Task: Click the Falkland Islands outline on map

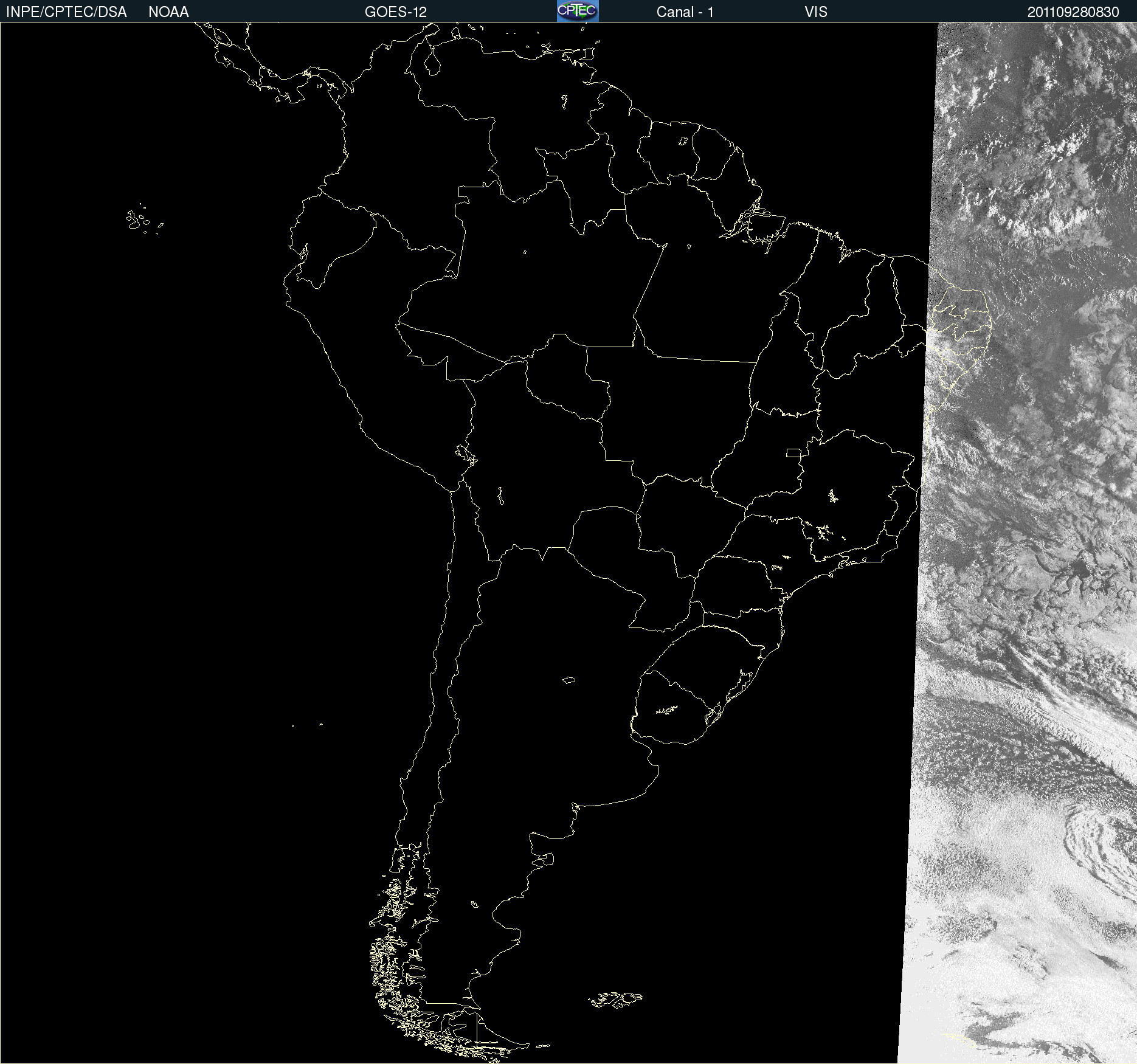Action: pos(615,1000)
